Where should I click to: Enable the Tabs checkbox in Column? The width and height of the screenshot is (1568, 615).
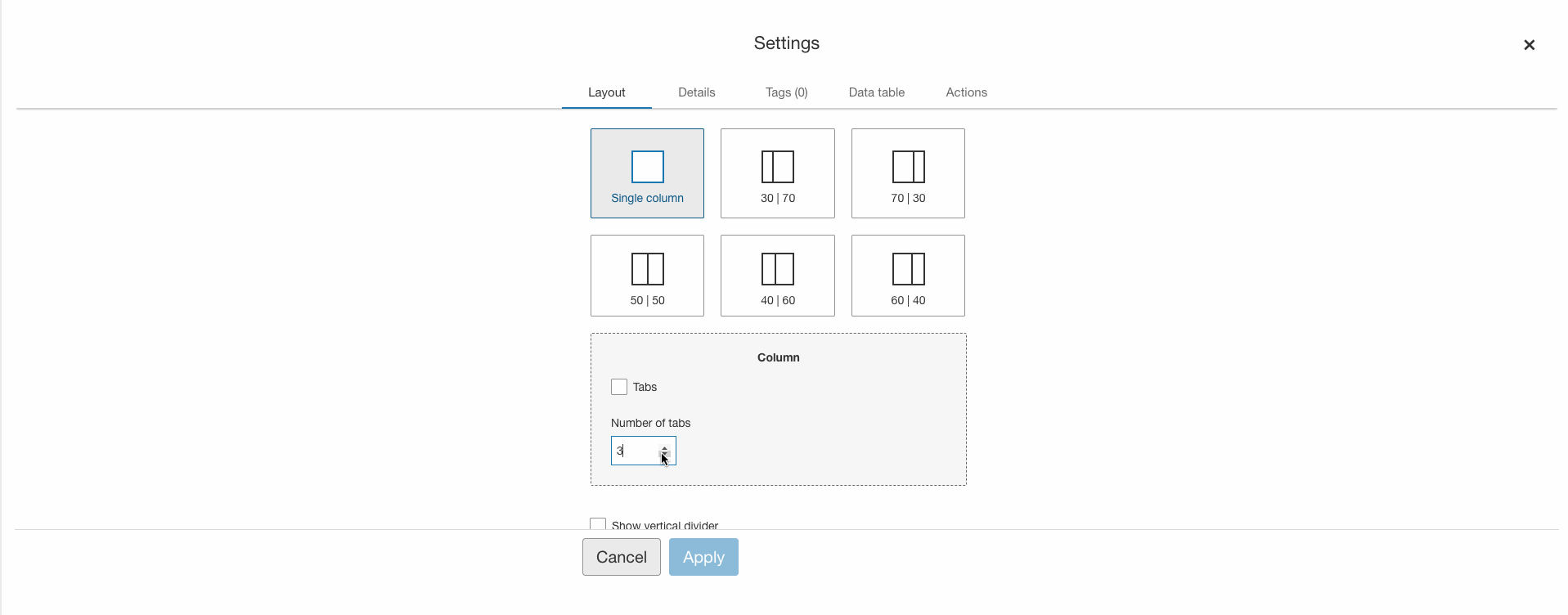[619, 387]
